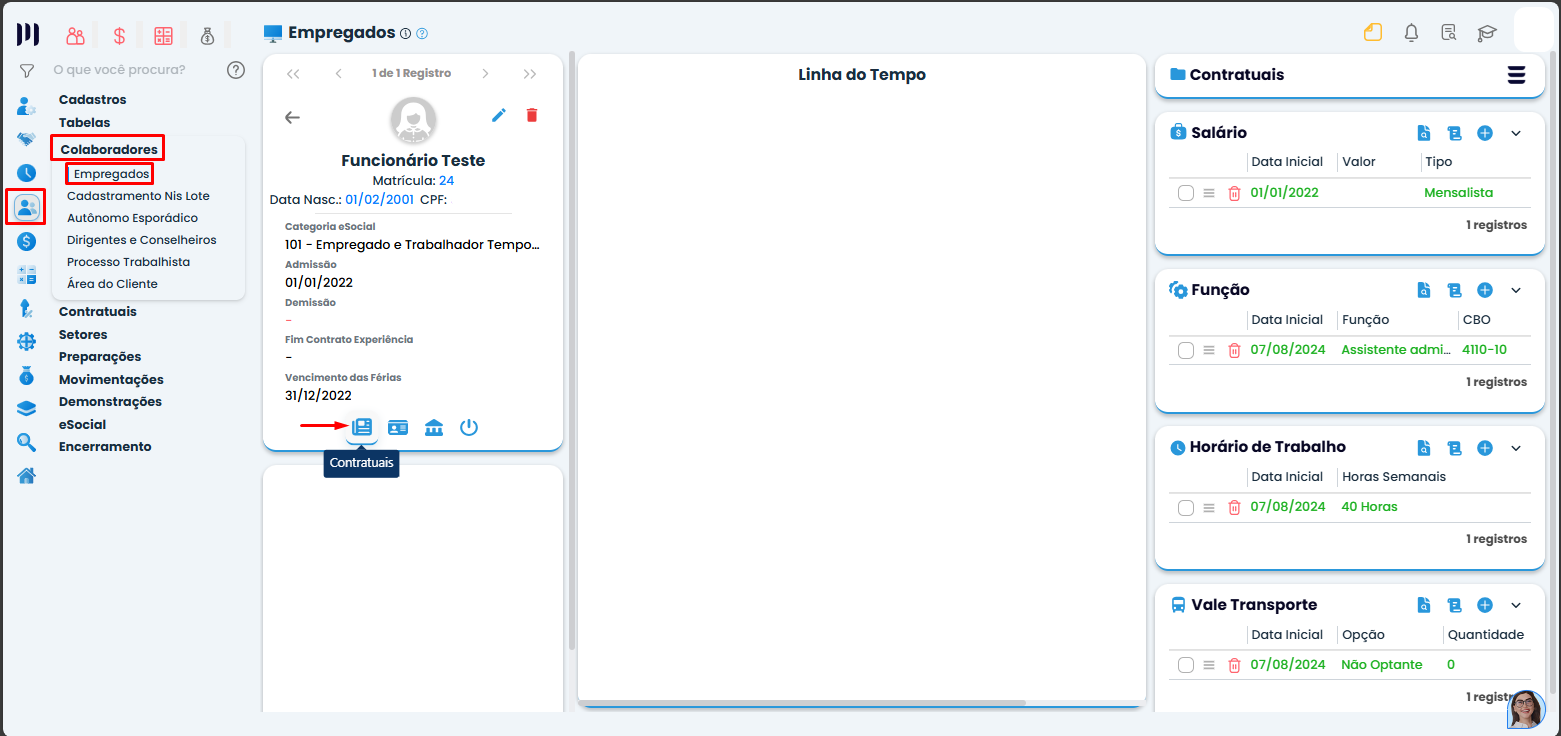This screenshot has width=1561, height=736.
Task: Open Contratuais icon below employee card
Action: point(362,427)
